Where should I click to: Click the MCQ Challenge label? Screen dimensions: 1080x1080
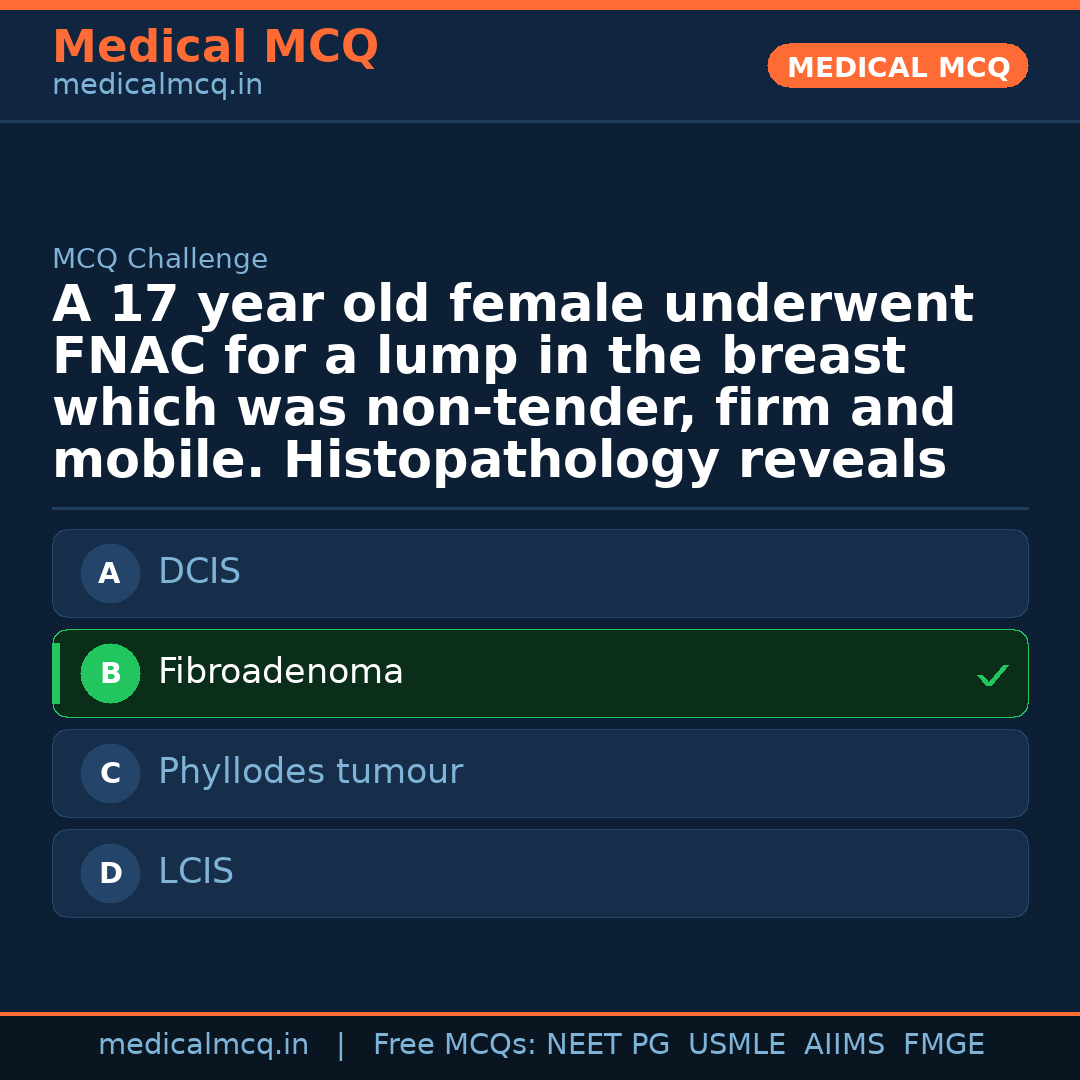pos(160,260)
